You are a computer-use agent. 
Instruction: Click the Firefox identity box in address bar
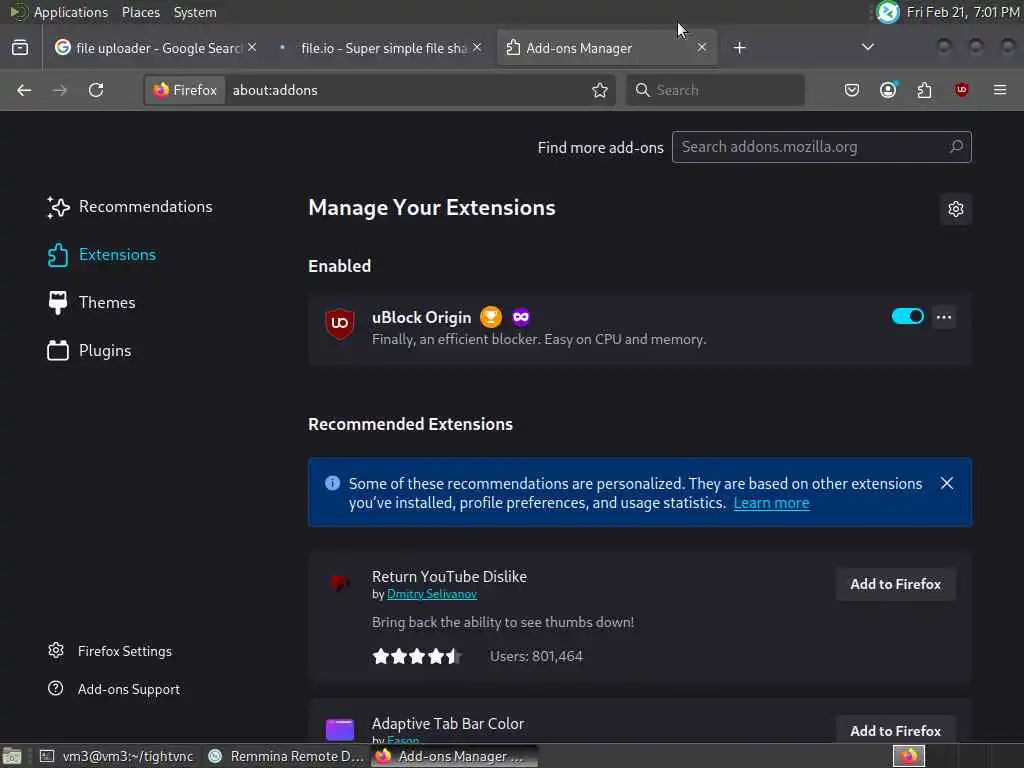[185, 90]
